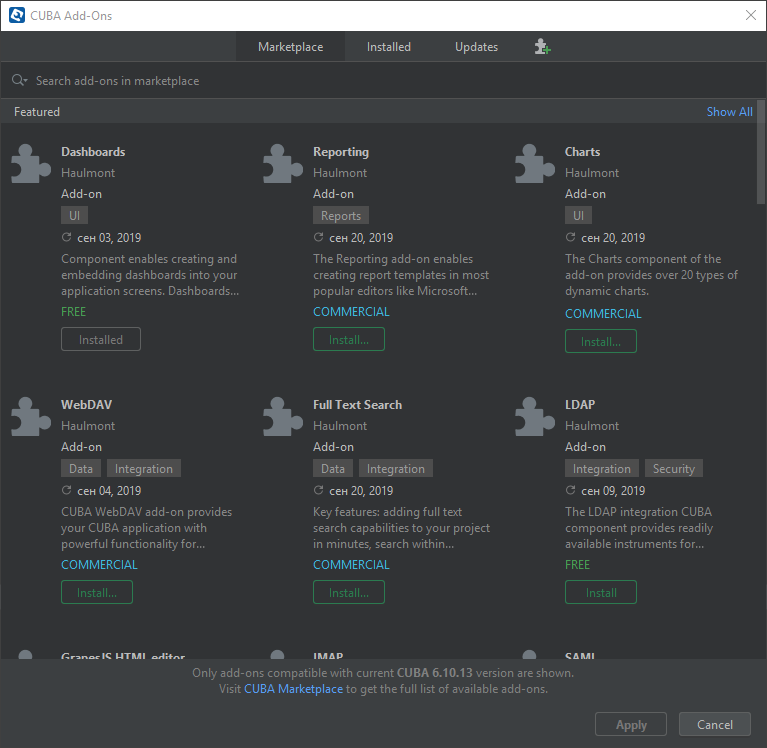Click refresh icon beside Dashboards date
This screenshot has height=748, width=767.
point(67,237)
